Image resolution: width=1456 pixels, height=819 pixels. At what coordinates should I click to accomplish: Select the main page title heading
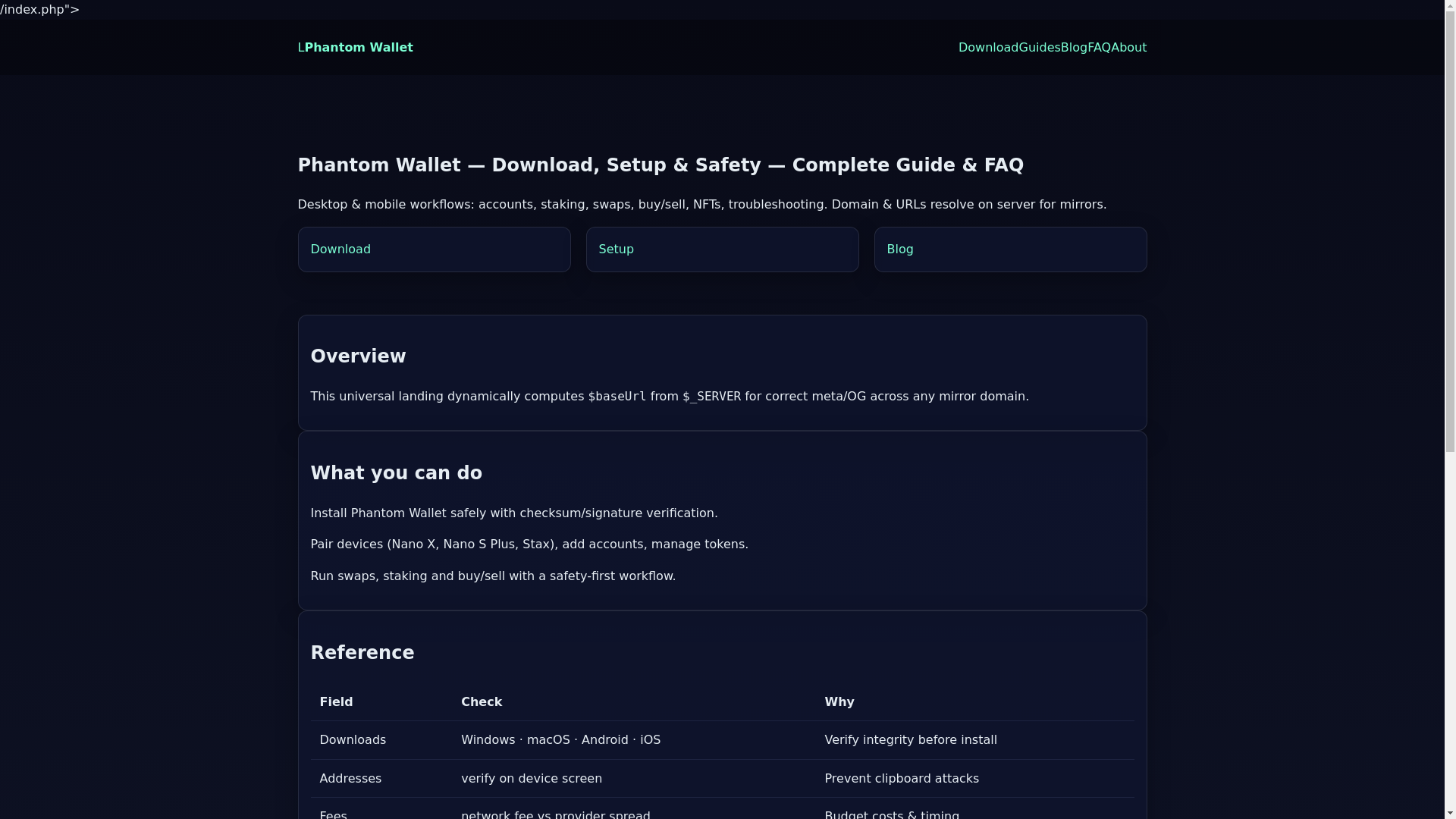(x=661, y=165)
